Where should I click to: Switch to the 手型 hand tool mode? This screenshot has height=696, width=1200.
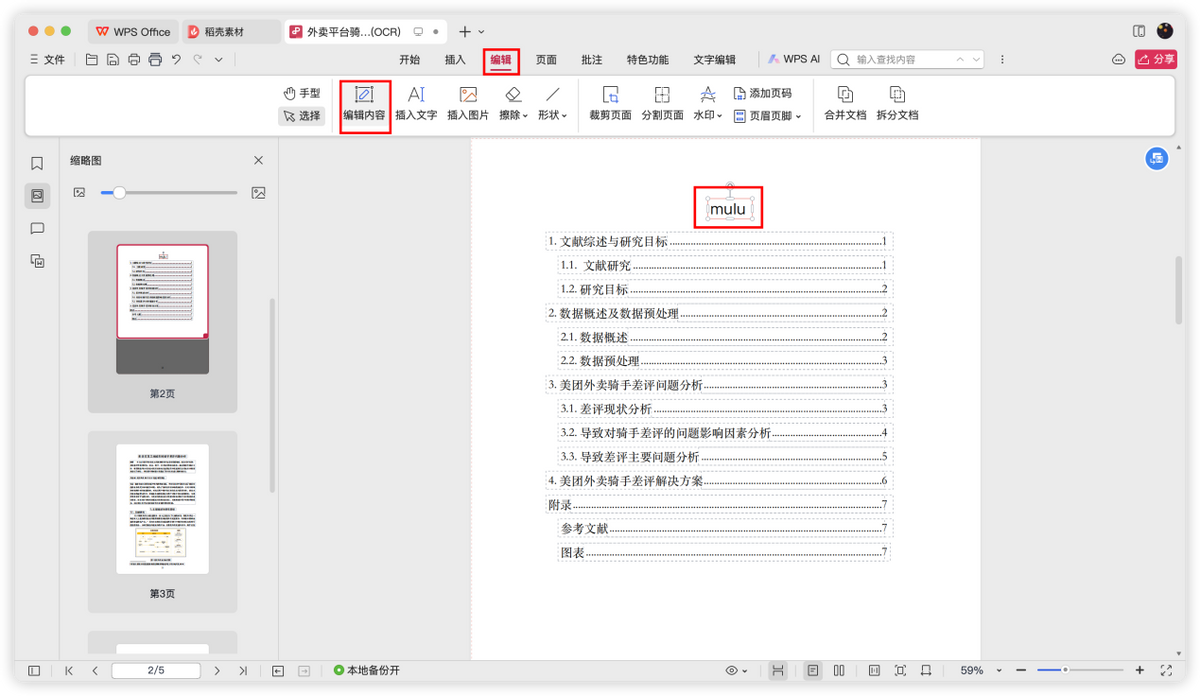[x=302, y=93]
